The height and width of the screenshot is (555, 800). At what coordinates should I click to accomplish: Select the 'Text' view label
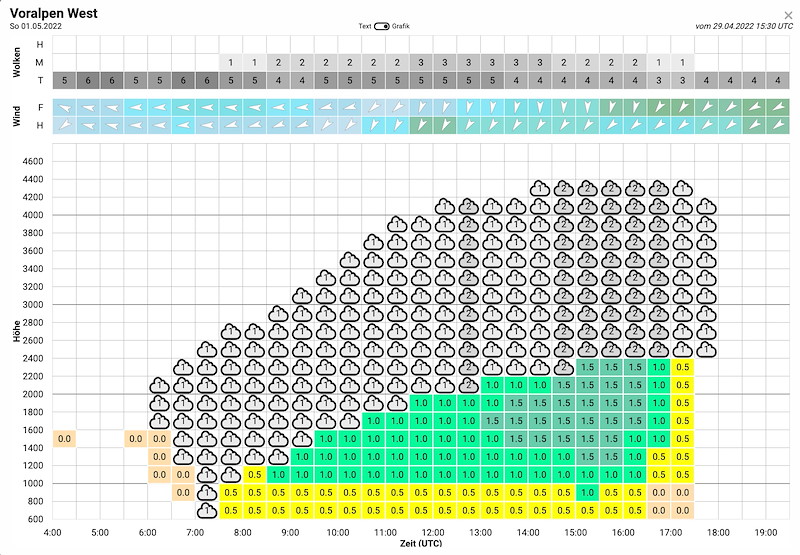[x=365, y=26]
